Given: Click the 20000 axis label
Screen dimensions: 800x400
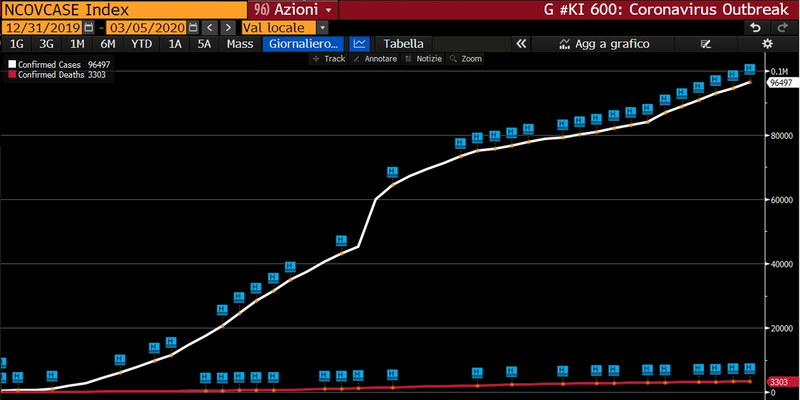Looking at the screenshot, I should point(782,328).
